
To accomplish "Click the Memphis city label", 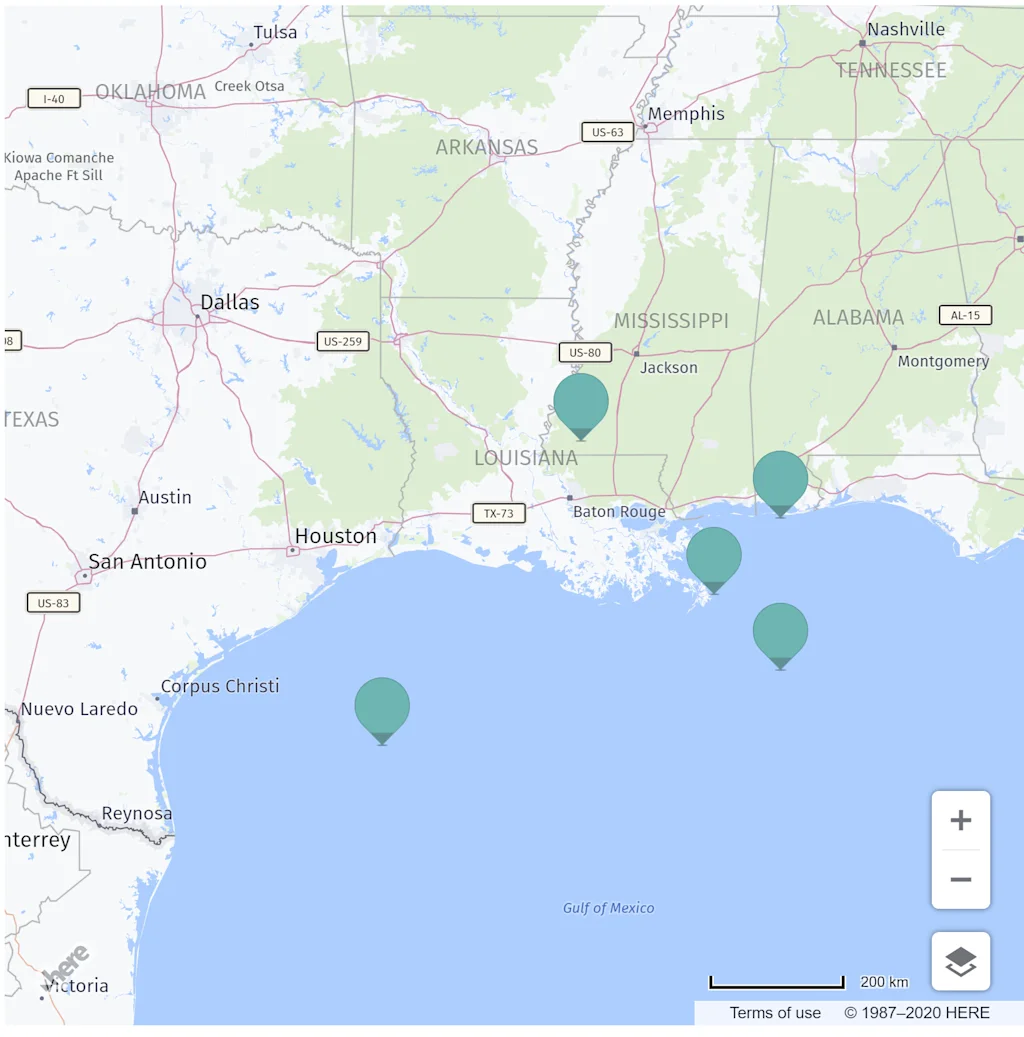I will coord(686,114).
